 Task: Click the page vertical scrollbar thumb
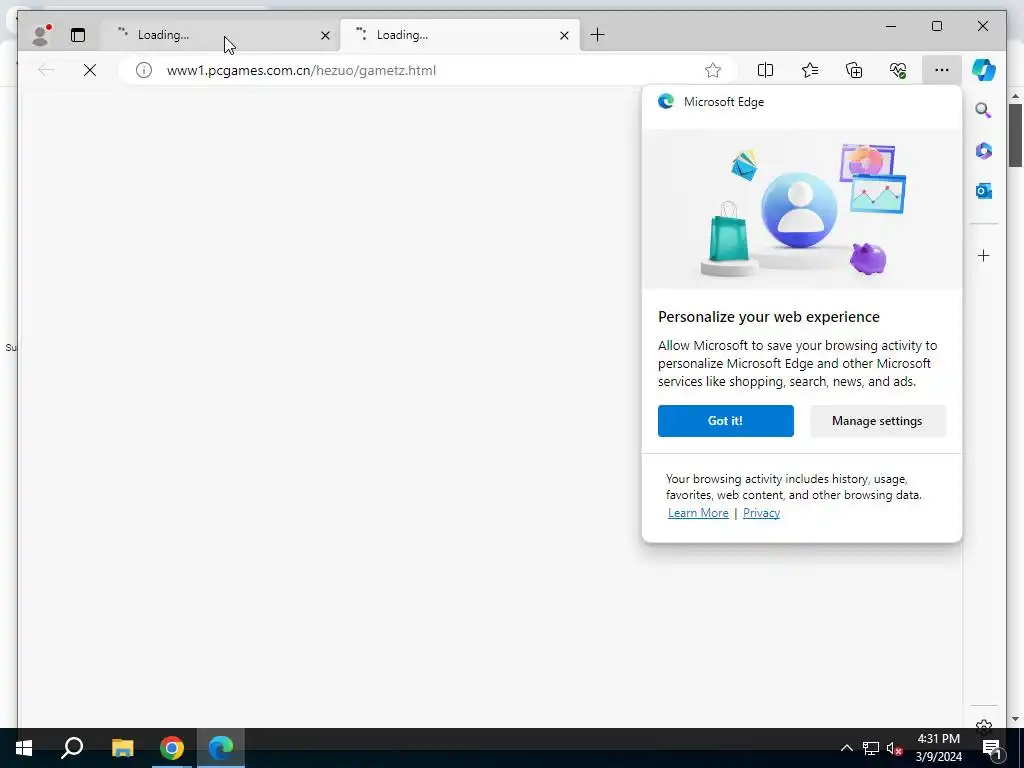tap(1015, 135)
